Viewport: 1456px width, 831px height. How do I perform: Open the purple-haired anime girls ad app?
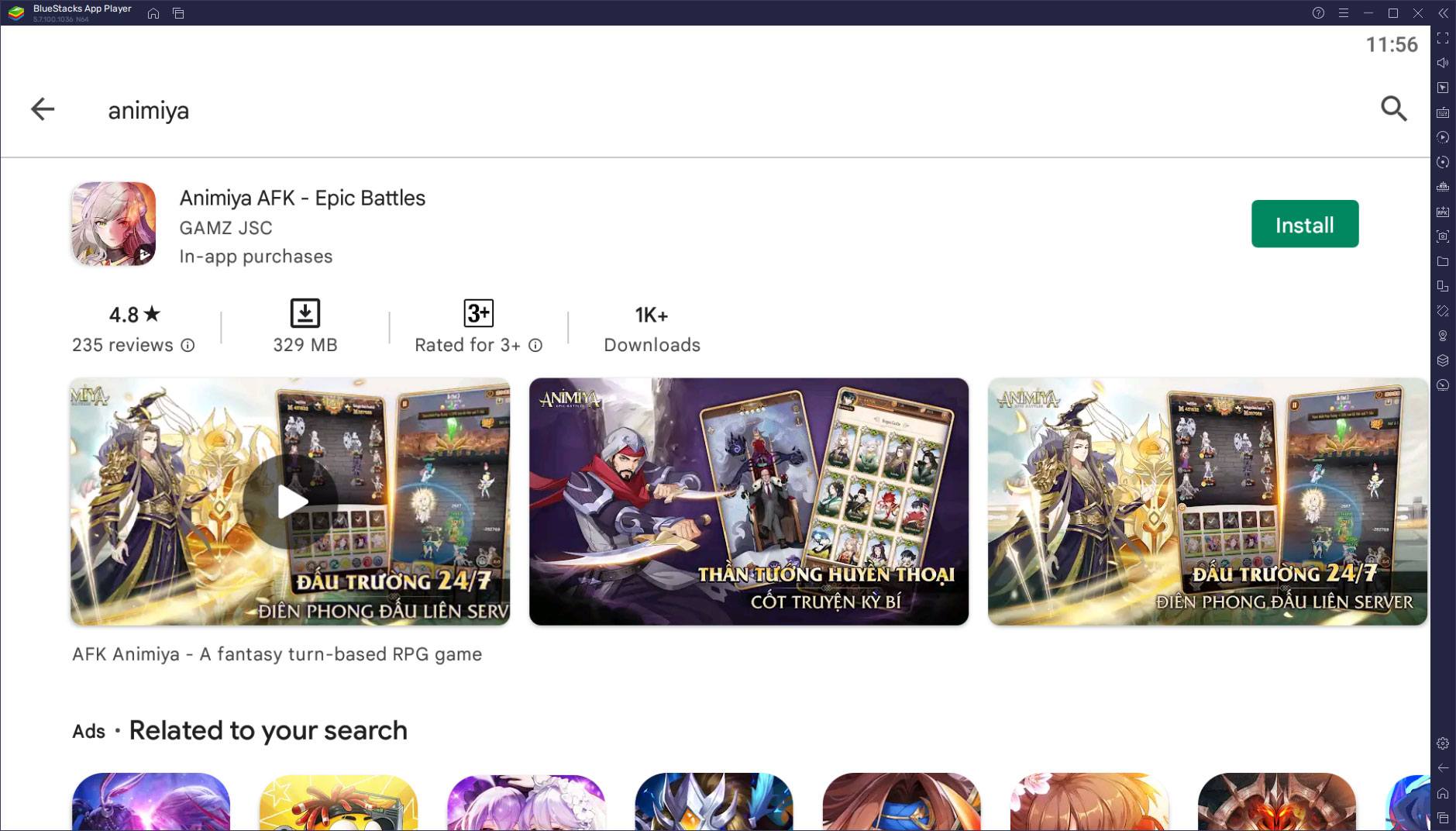pyautogui.click(x=526, y=802)
